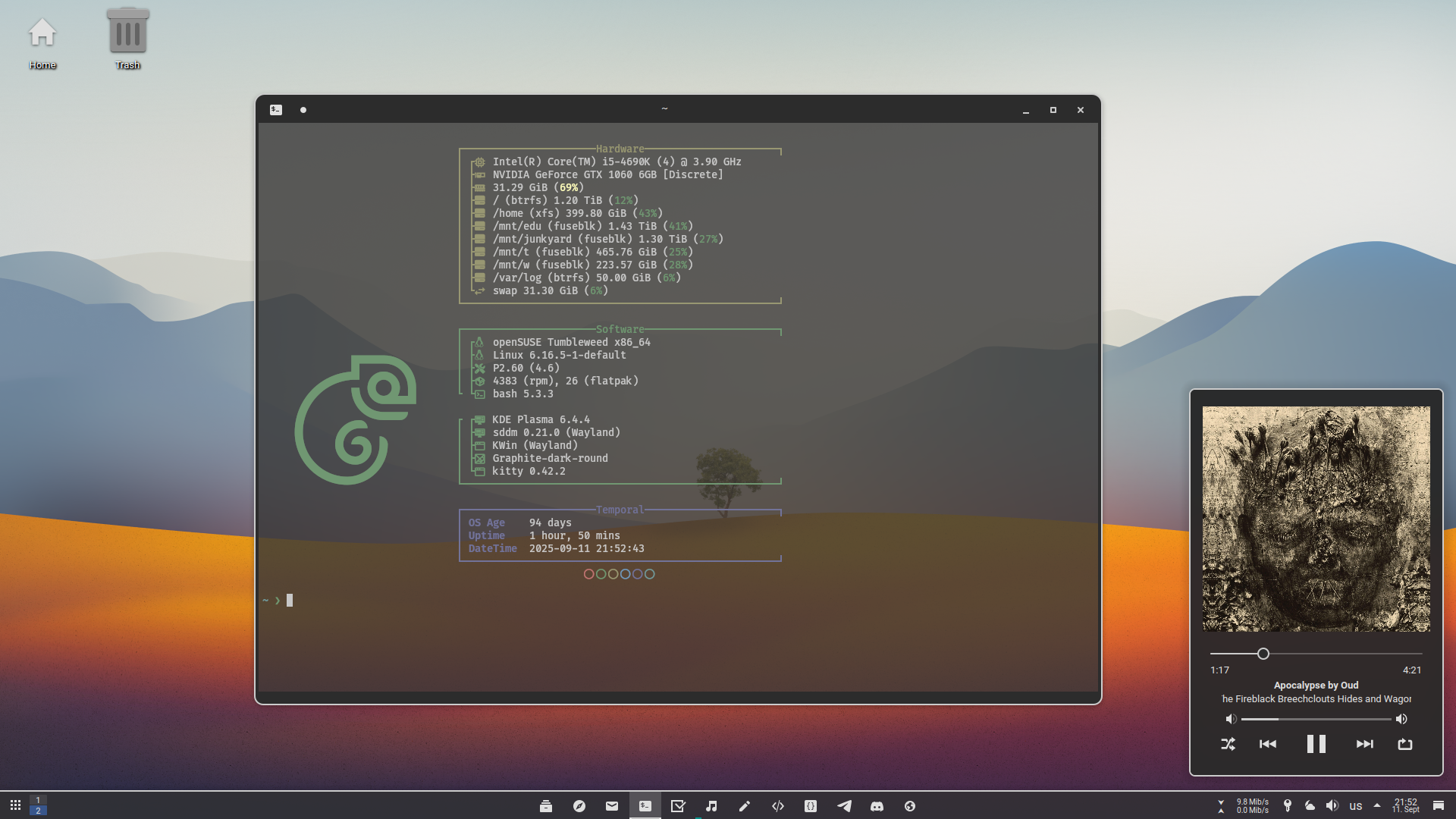Screen dimensions: 1456x819
Task: Open Telegram from the taskbar
Action: (x=844, y=806)
